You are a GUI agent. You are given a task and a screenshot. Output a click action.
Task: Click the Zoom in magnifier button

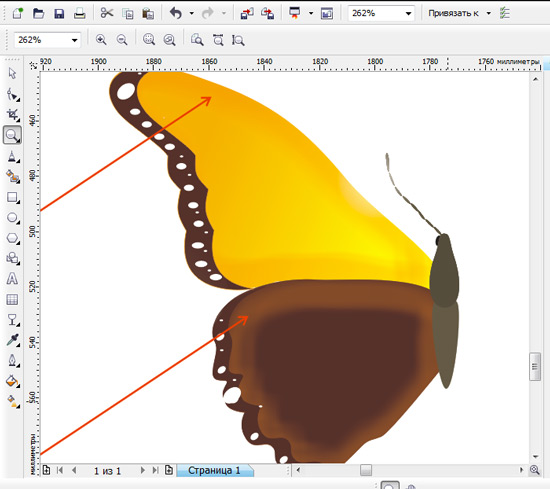[x=101, y=40]
